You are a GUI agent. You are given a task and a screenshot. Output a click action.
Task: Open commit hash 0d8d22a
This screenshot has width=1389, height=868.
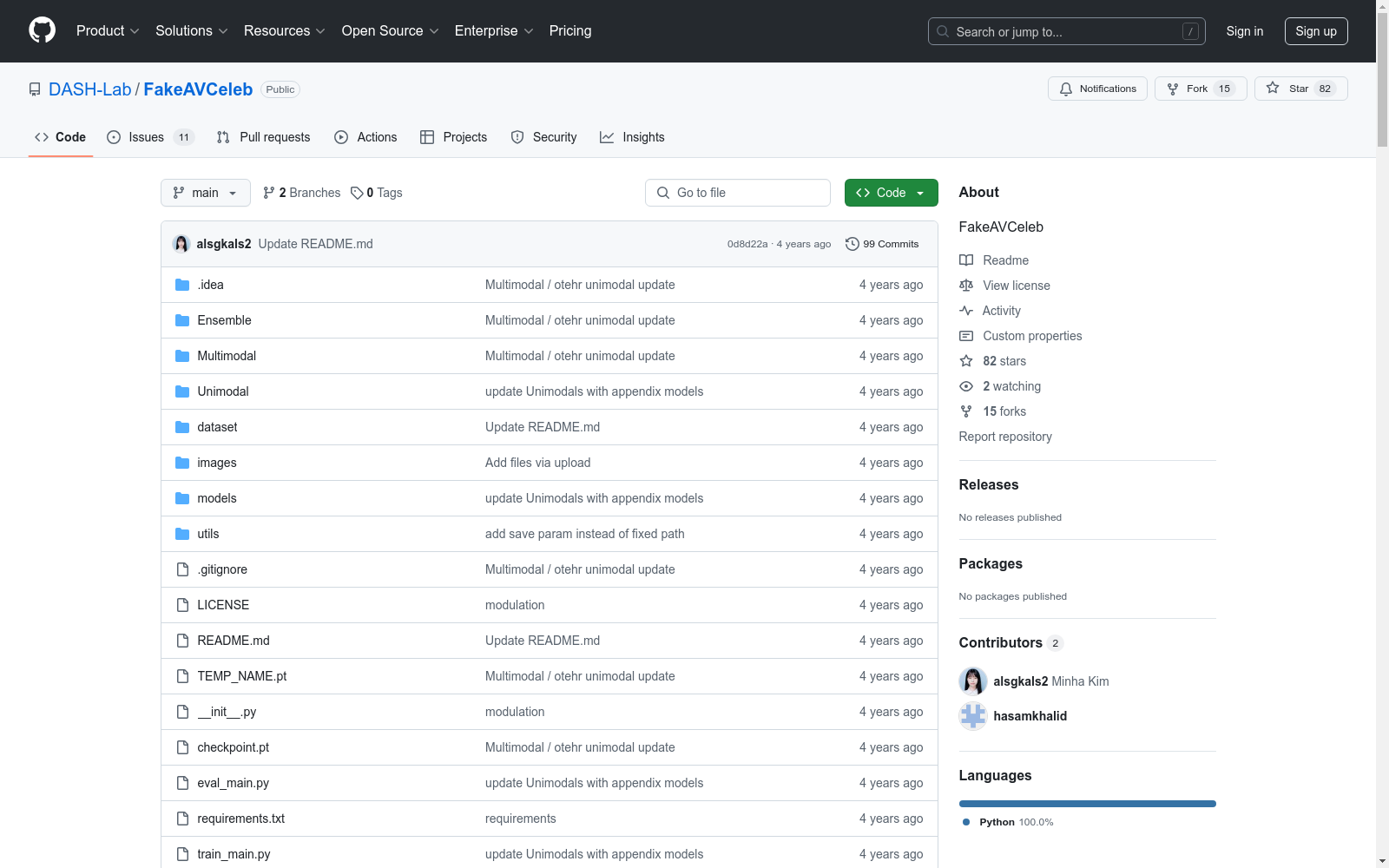[747, 244]
